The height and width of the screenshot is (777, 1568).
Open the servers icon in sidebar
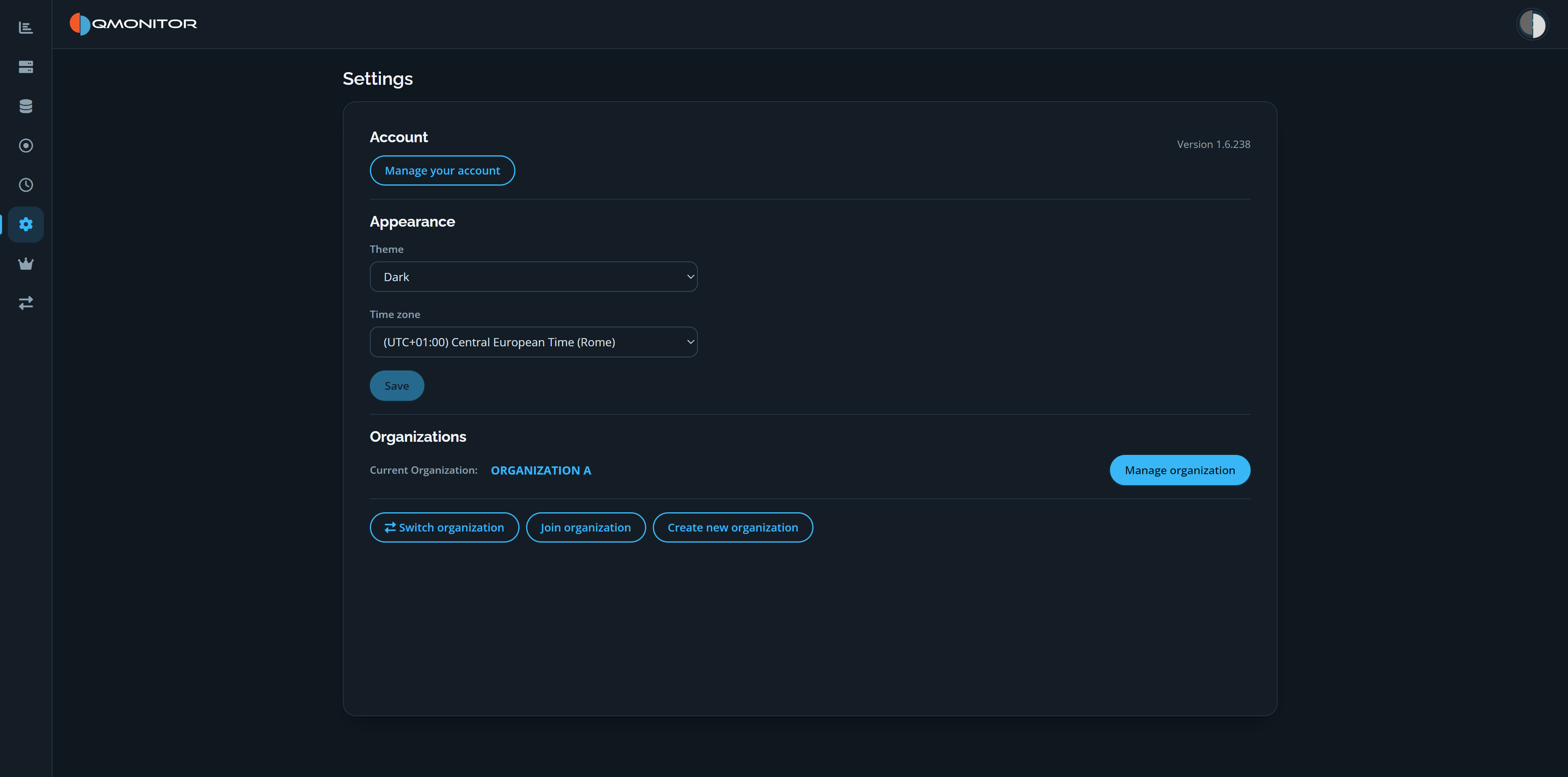25,67
